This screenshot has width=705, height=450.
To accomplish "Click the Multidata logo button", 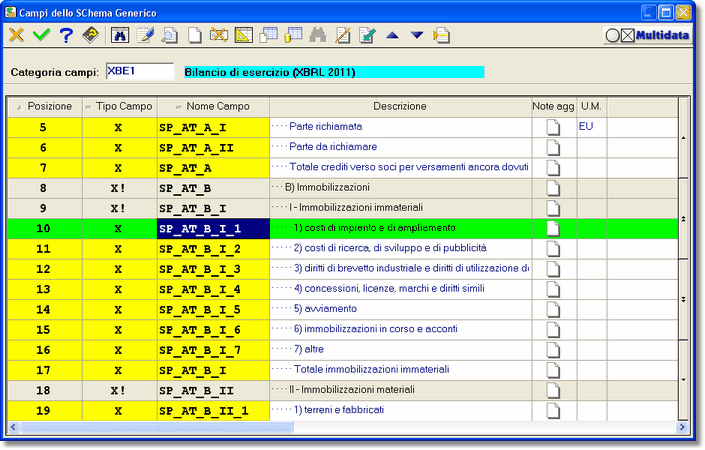I will pos(647,35).
